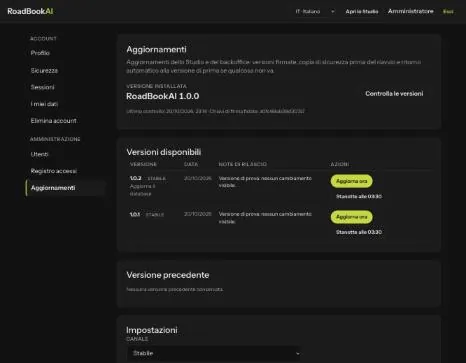Select Aggiornamenti sidebar item

click(65, 188)
